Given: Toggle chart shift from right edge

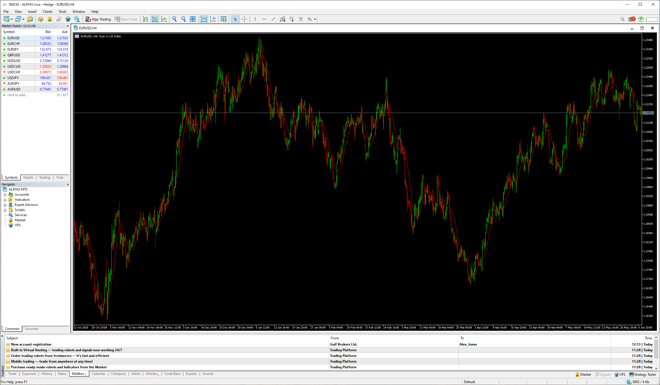Looking at the screenshot, I should pos(213,19).
